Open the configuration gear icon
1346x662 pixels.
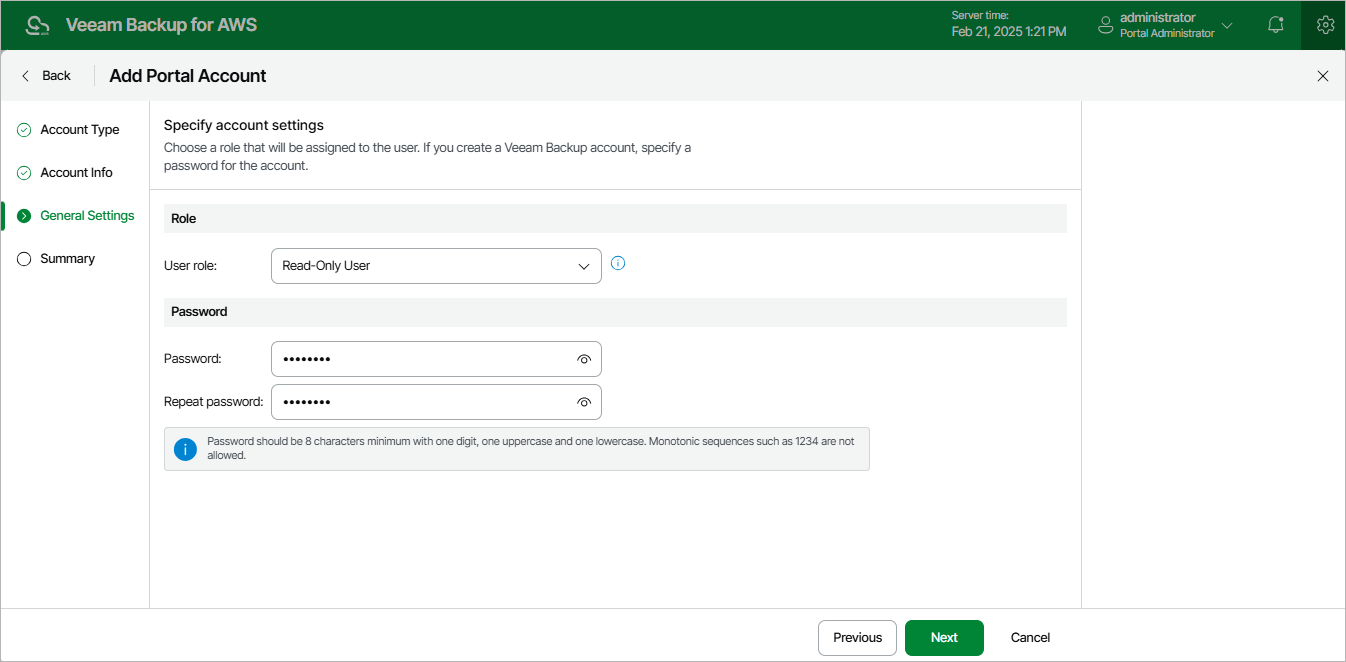pos(1325,25)
